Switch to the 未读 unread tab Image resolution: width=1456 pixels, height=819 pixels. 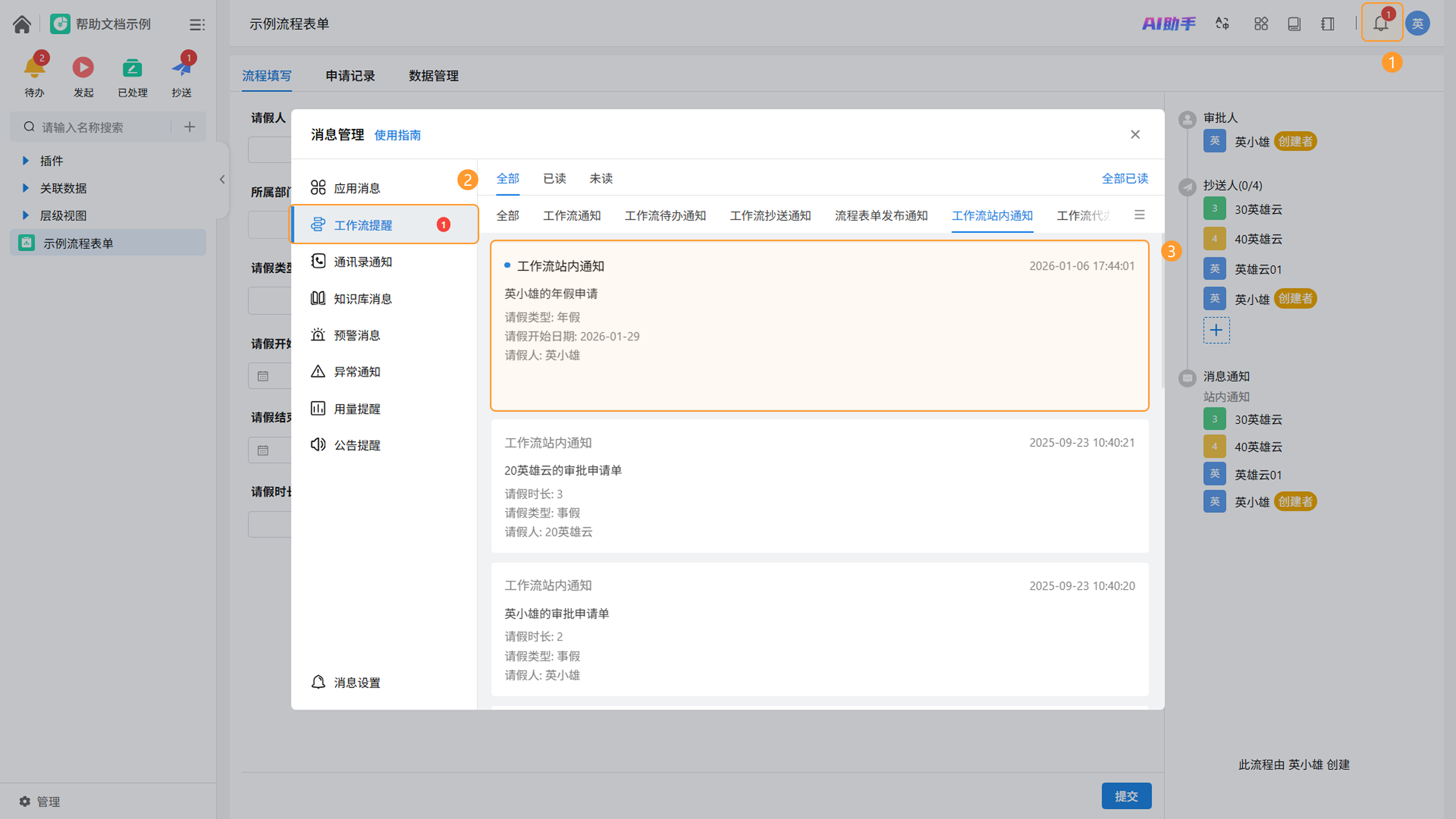(x=601, y=179)
